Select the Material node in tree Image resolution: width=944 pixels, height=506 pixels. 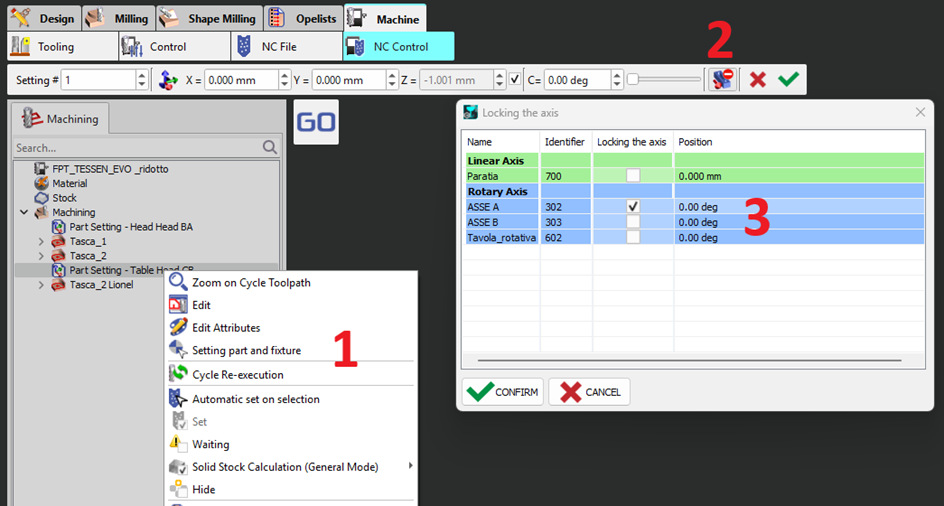(69, 183)
